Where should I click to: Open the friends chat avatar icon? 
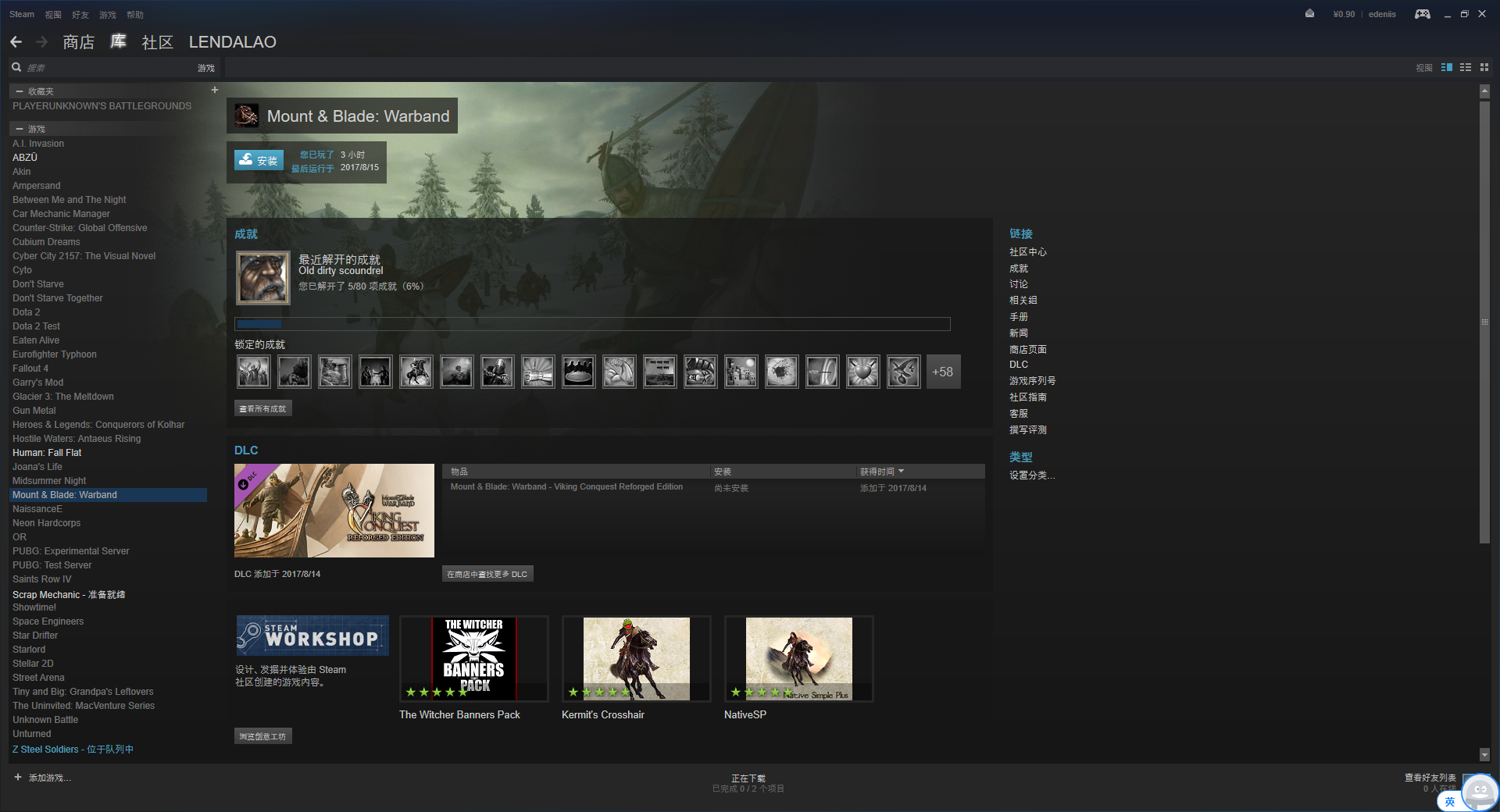pyautogui.click(x=1480, y=792)
